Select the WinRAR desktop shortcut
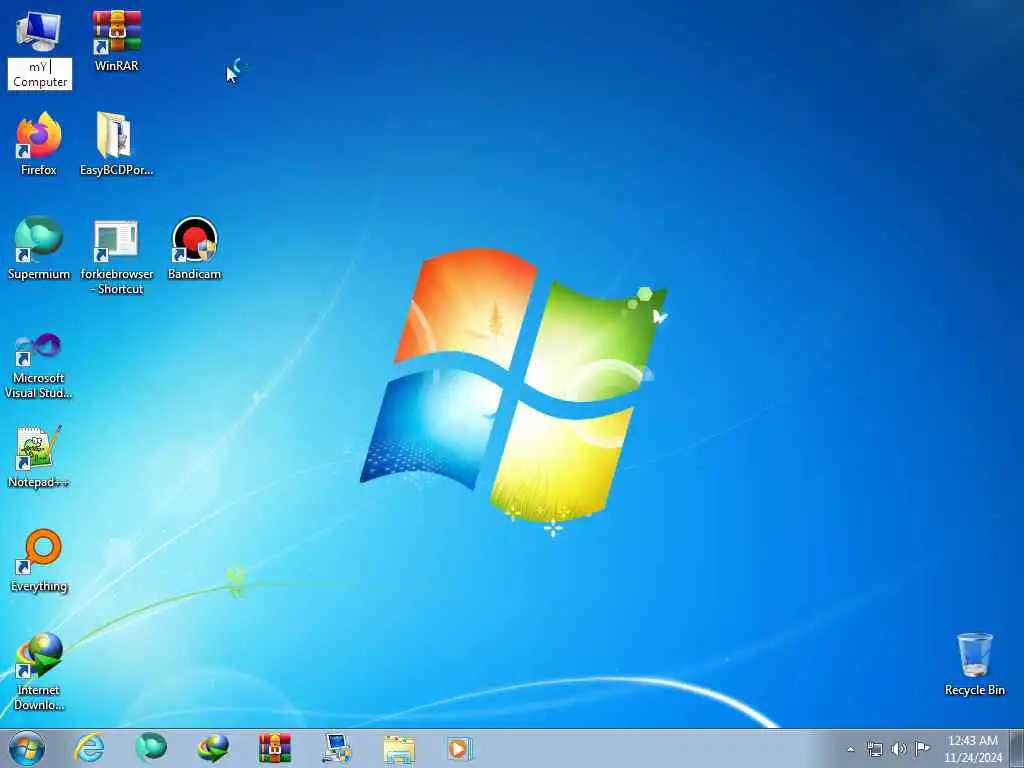 (116, 41)
